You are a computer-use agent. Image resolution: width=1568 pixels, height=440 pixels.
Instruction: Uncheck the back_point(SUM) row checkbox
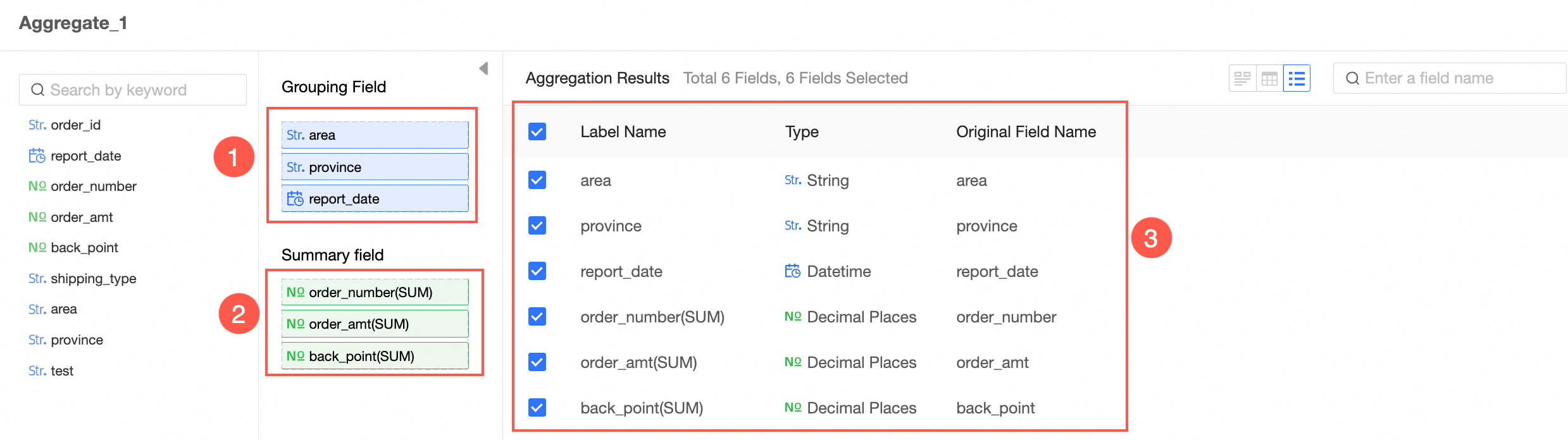click(x=537, y=408)
